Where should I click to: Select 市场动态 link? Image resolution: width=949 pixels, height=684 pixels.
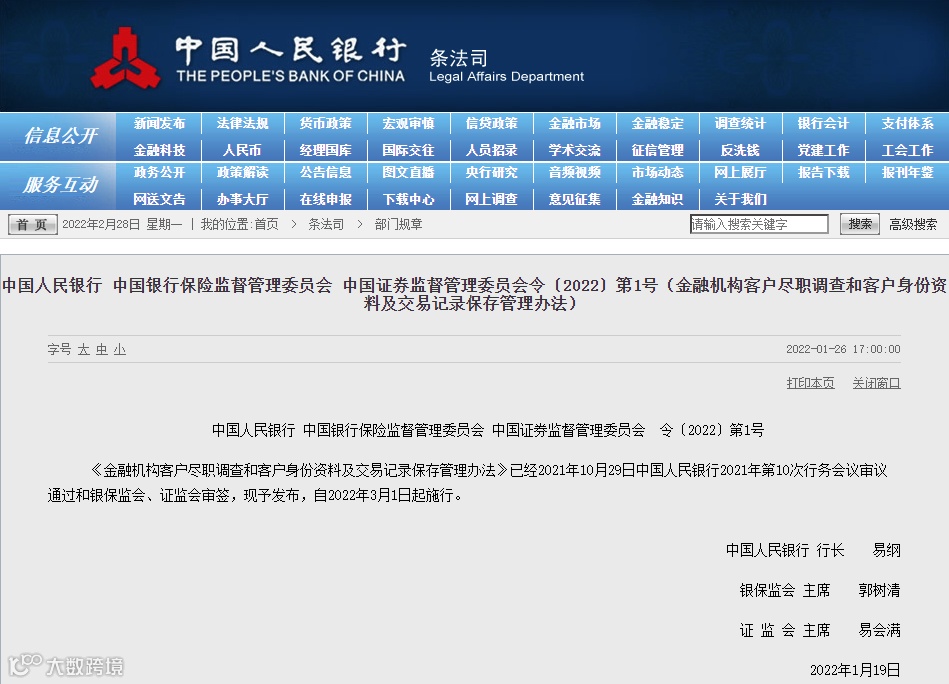tap(657, 173)
